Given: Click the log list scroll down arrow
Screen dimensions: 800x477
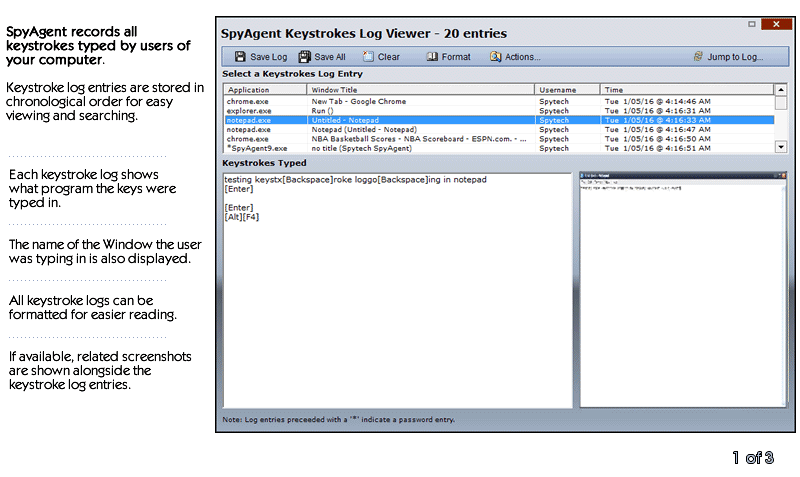Looking at the screenshot, I should 781,147.
